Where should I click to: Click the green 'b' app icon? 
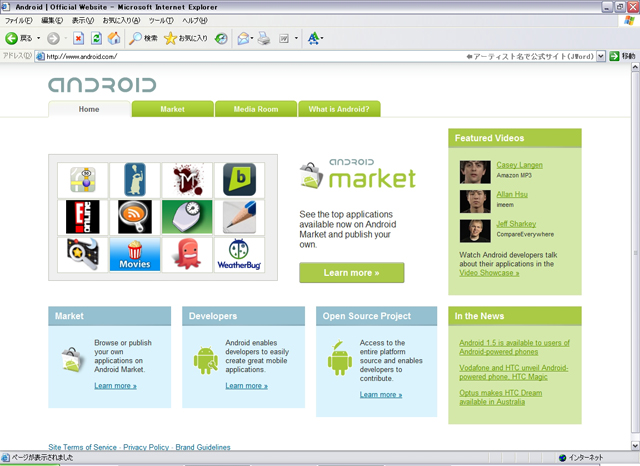[240, 180]
